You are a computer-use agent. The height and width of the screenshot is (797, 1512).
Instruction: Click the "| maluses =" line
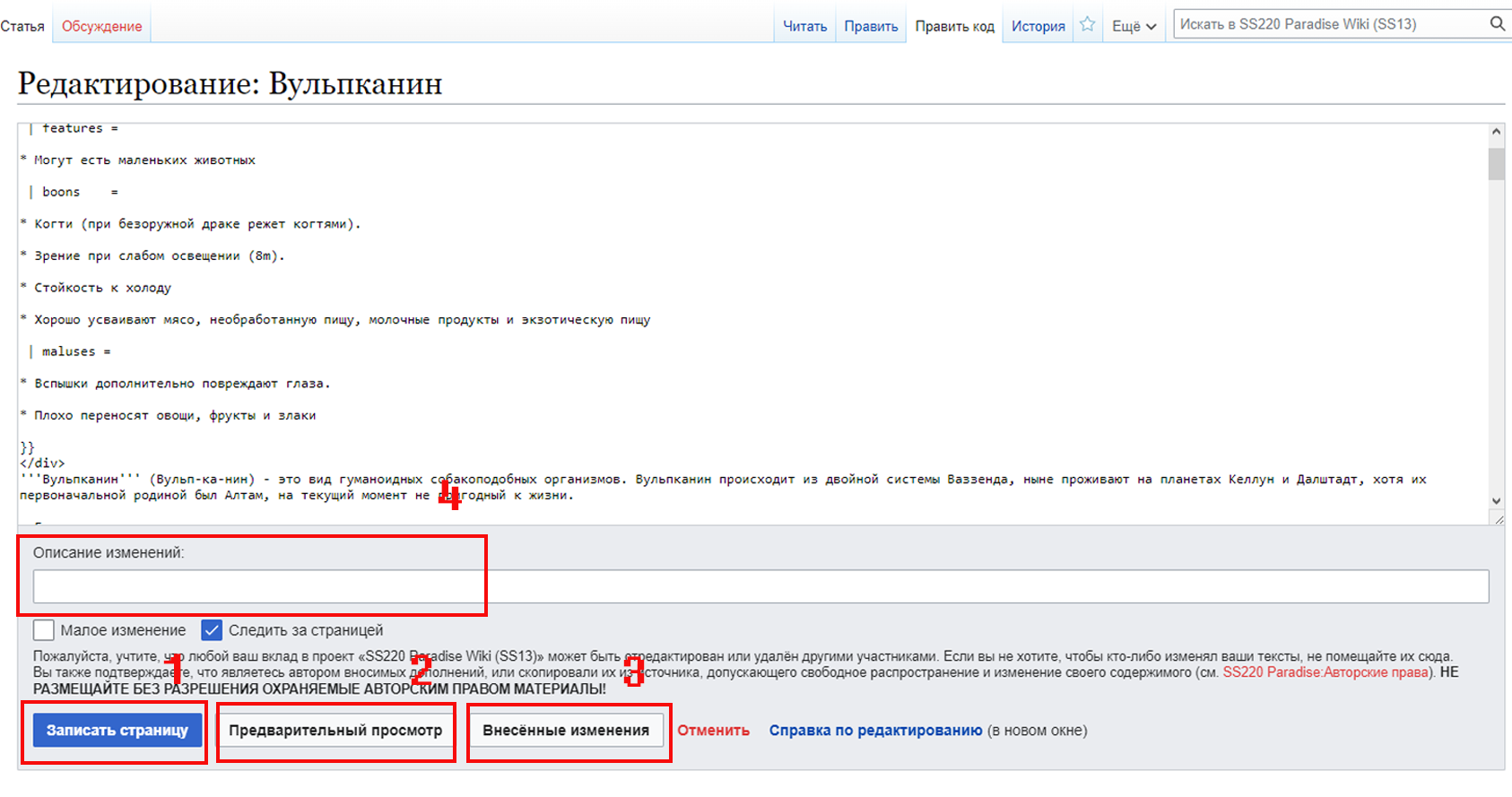(69, 351)
